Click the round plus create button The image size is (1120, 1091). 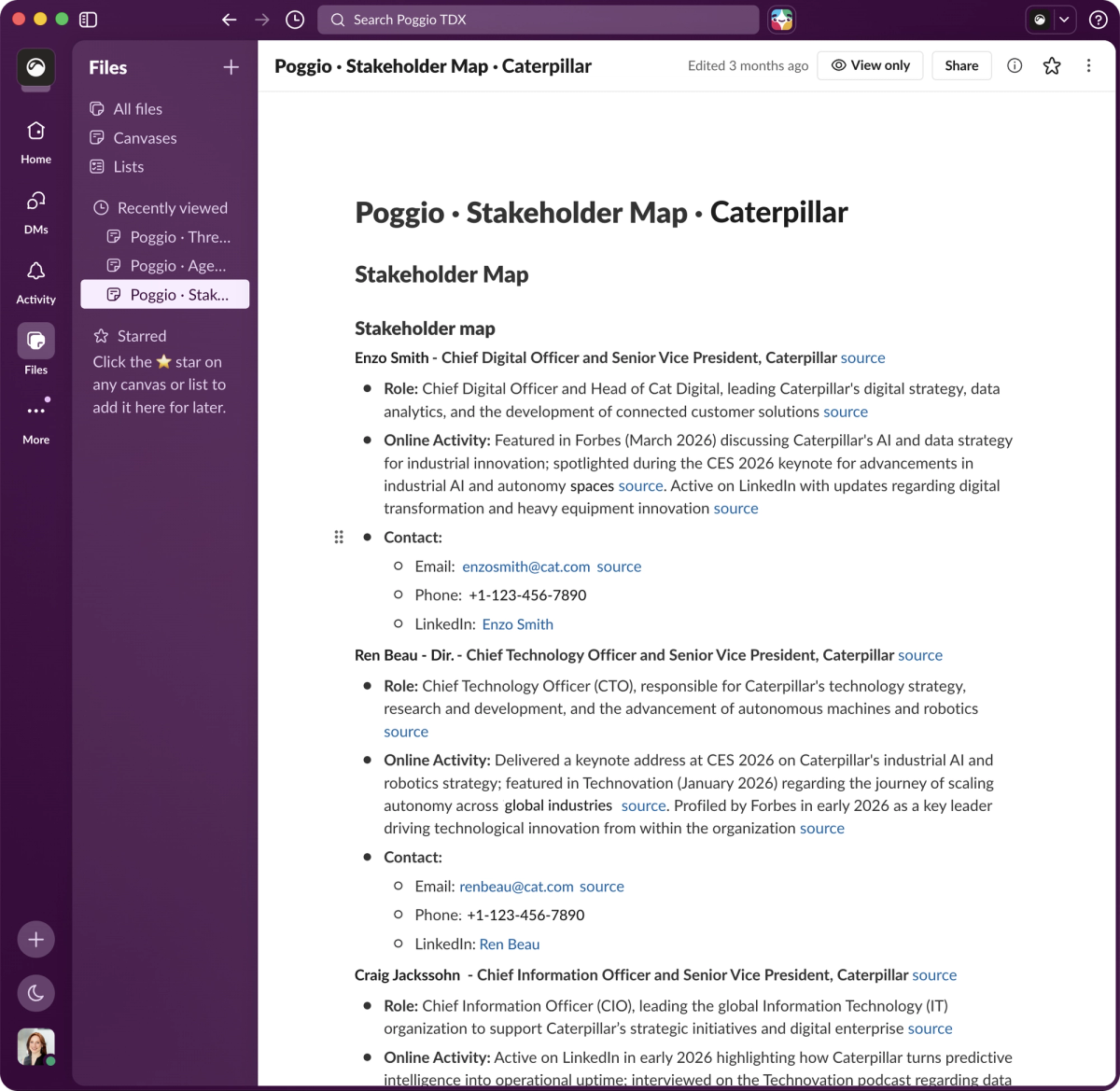[35, 940]
